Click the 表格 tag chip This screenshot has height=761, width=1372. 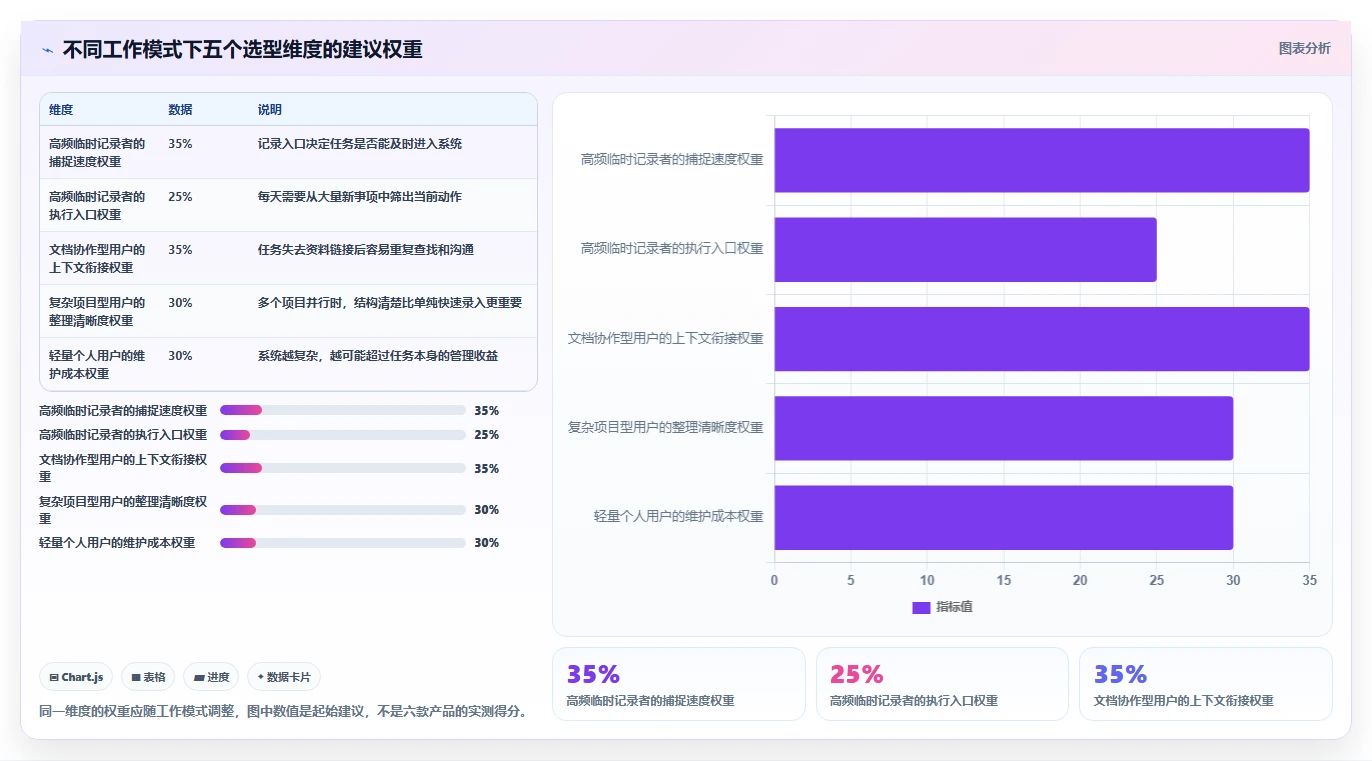point(148,677)
